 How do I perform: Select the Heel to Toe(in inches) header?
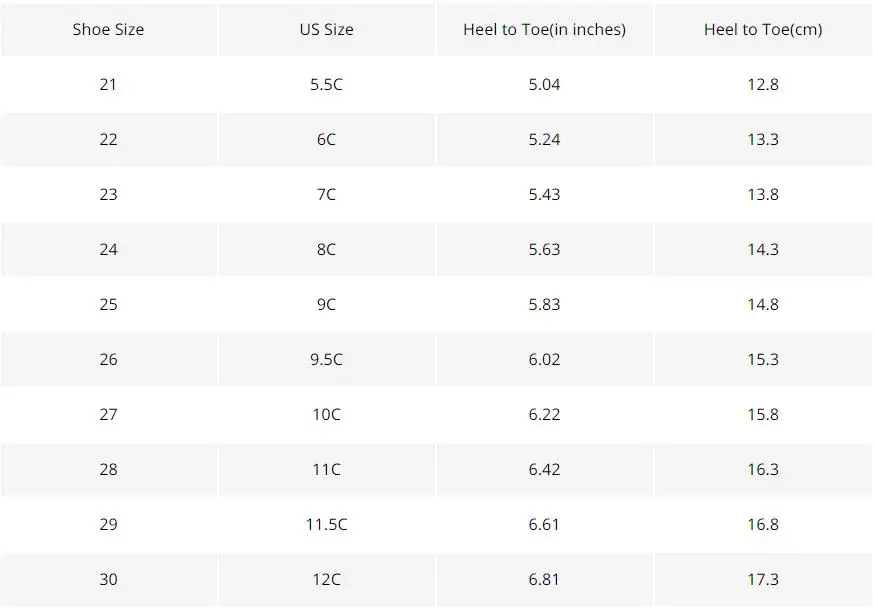tap(545, 30)
